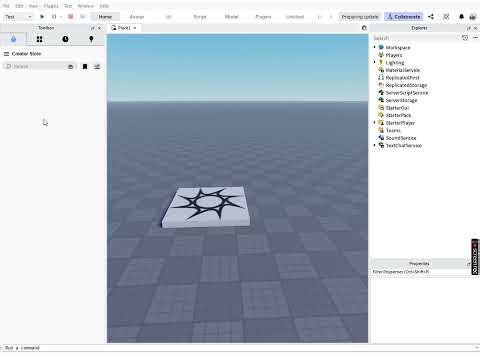Select the Toolbox Creator Store tab icon
This screenshot has width=480, height=360.
[13, 39]
